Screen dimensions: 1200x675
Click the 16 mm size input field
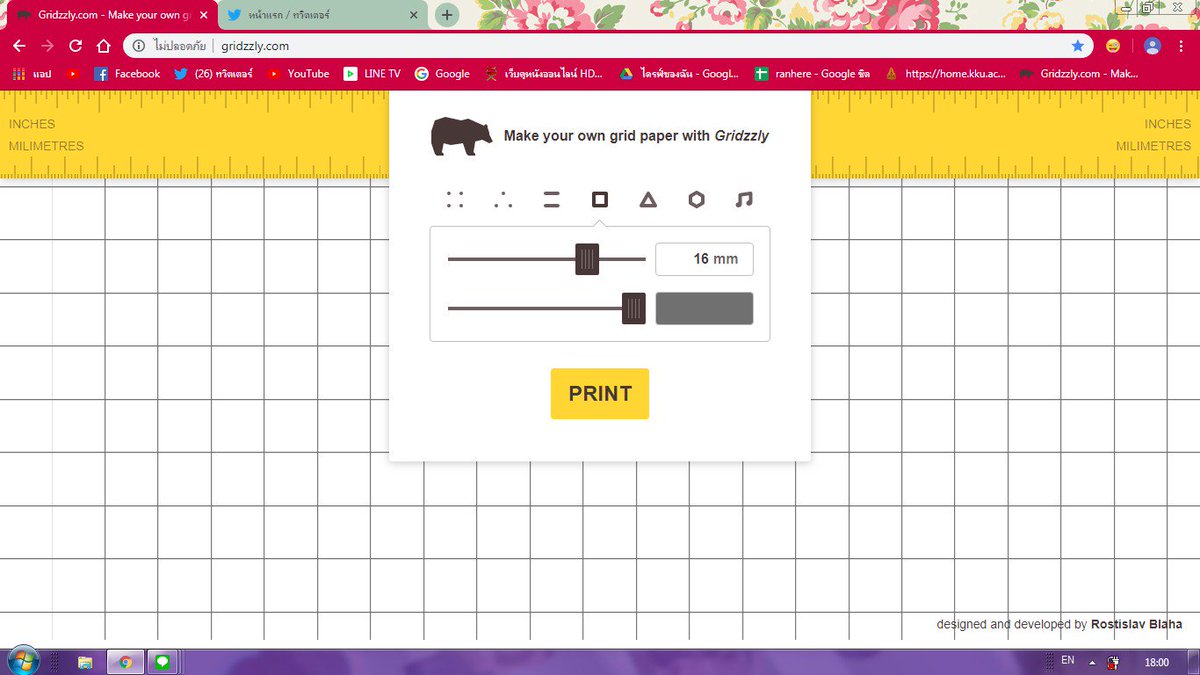click(x=704, y=259)
